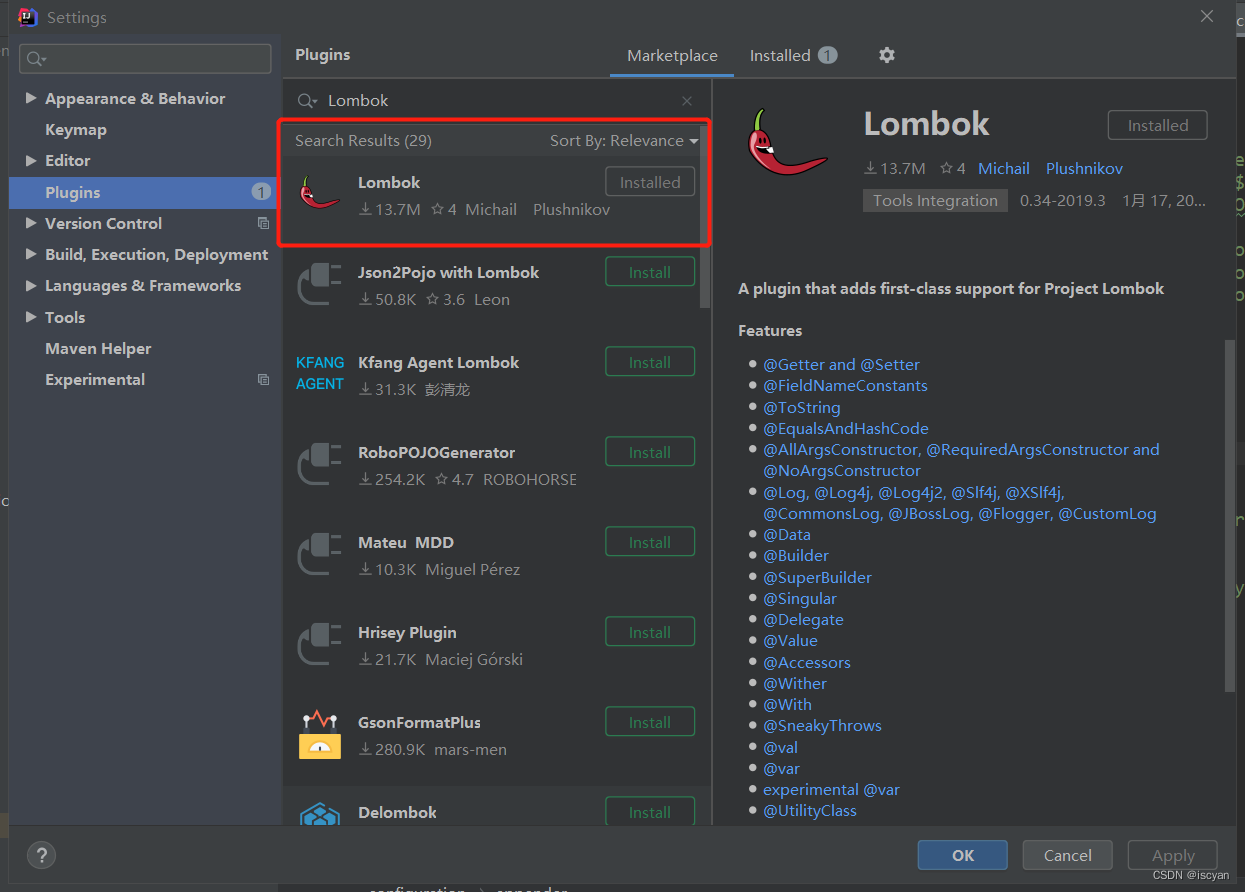
Task: Click the IntelliJ logo in title bar
Action: pyautogui.click(x=28, y=17)
